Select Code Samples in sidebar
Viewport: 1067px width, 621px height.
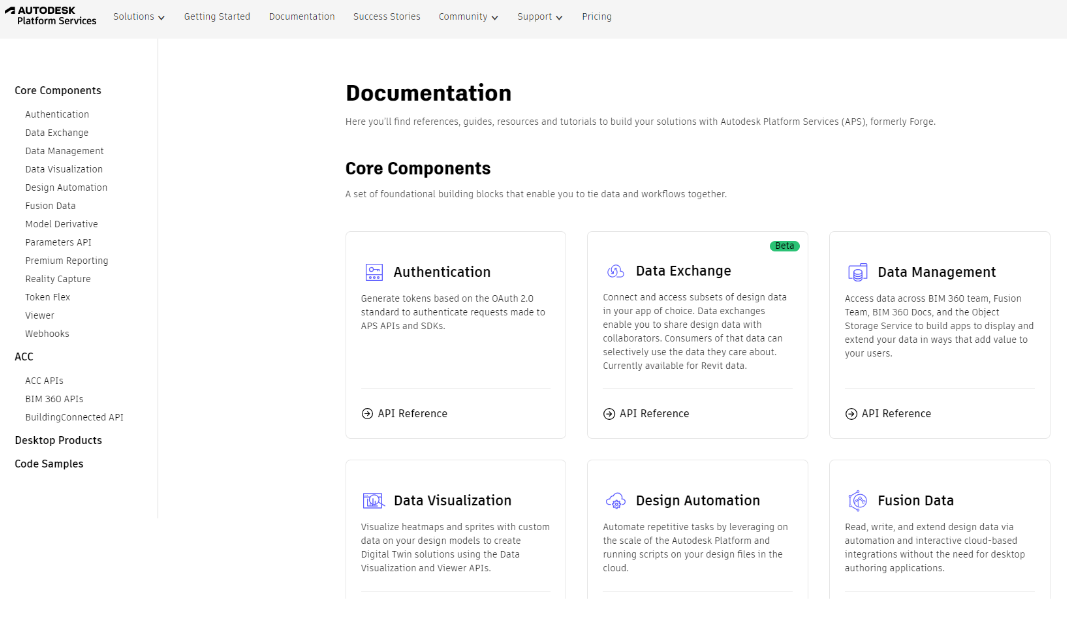(x=49, y=464)
